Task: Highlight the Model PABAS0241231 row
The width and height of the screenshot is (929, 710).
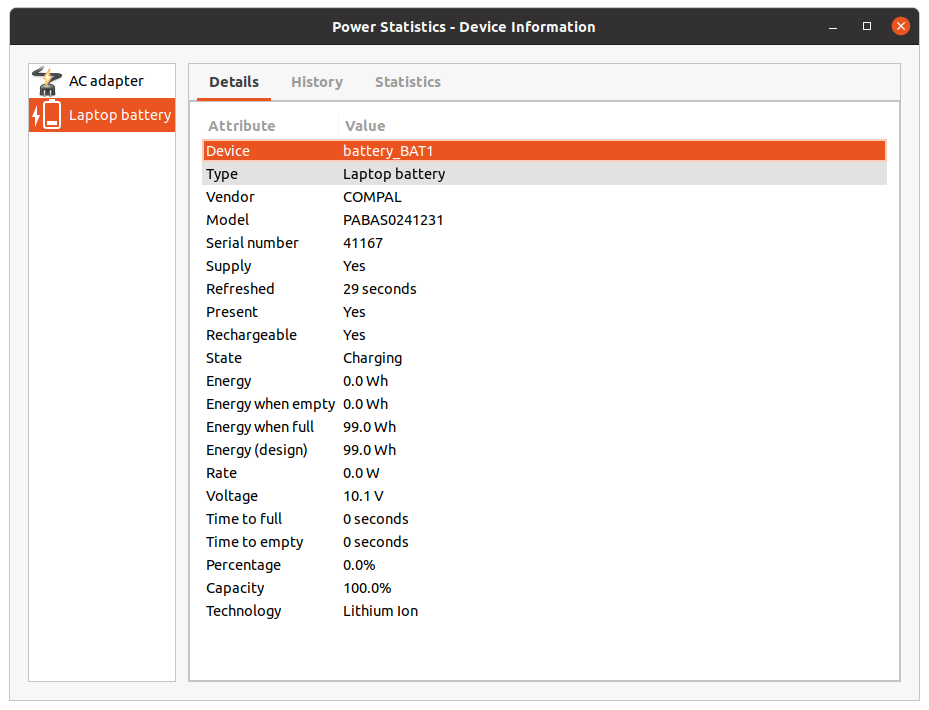Action: click(544, 220)
